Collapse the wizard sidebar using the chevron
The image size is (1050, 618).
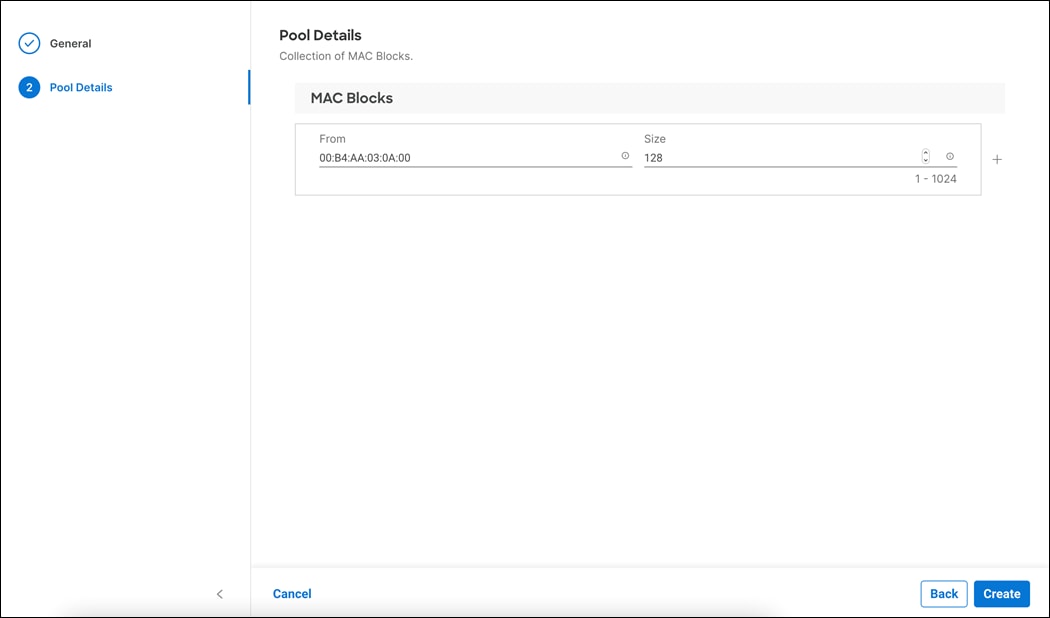pos(220,593)
